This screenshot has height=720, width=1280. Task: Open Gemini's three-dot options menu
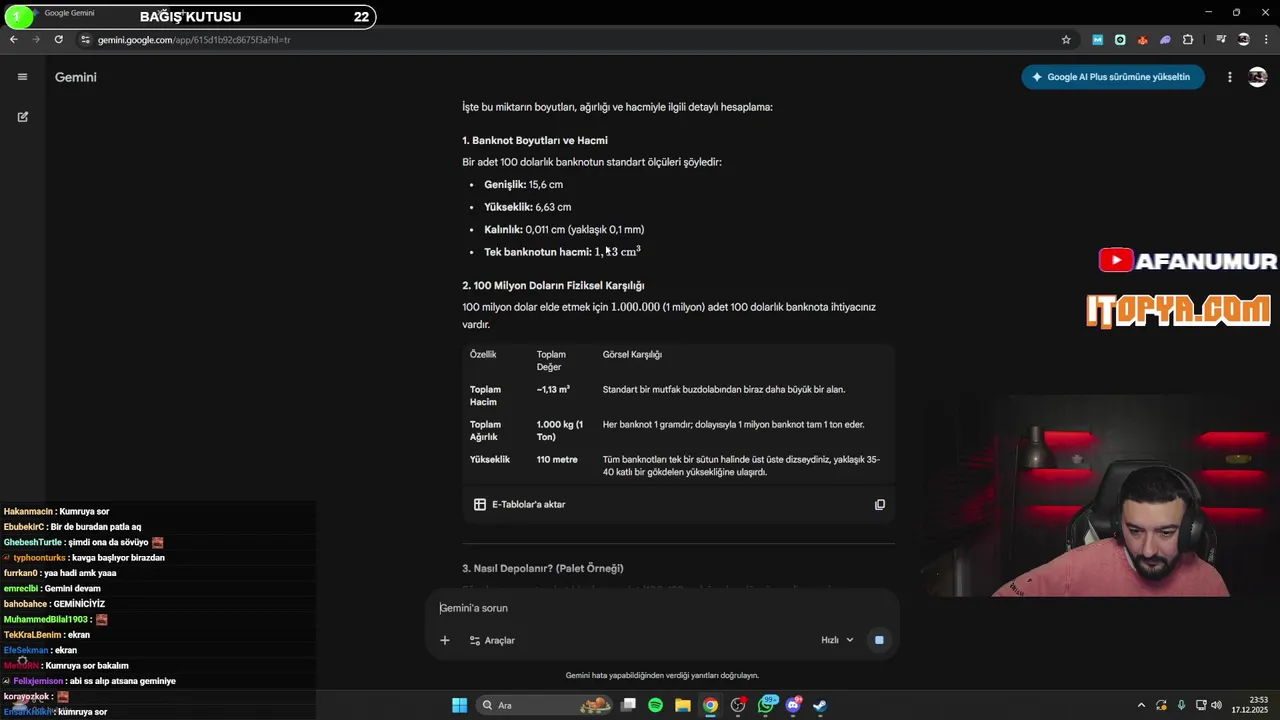click(1230, 77)
